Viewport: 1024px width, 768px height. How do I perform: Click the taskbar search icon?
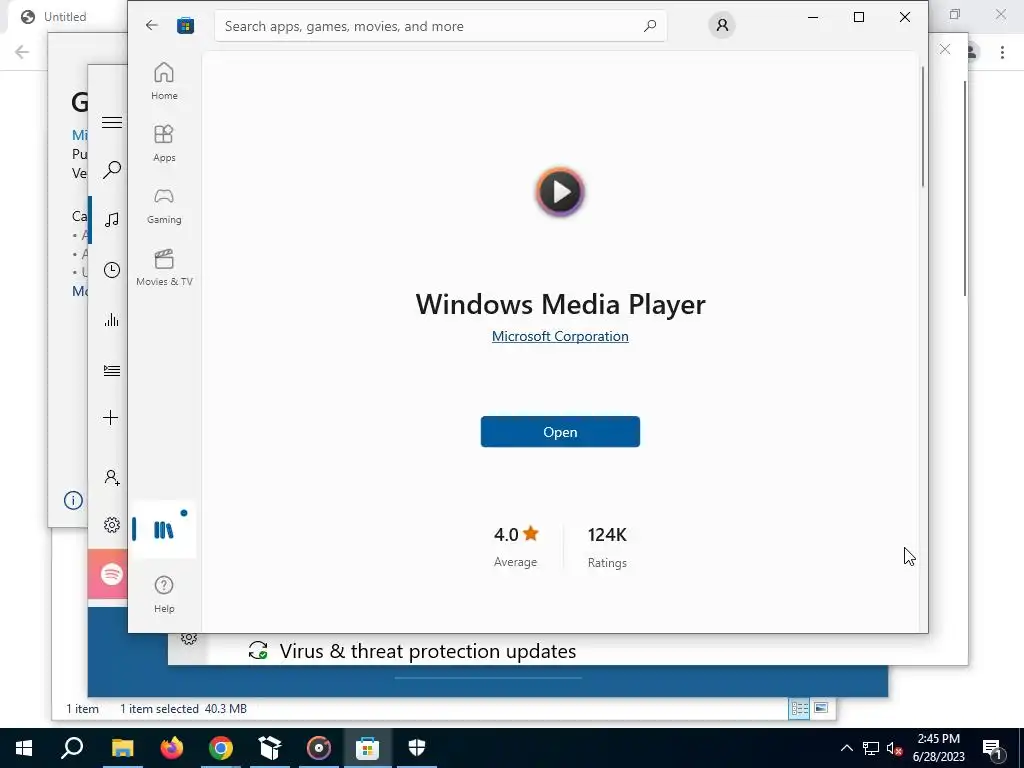pyautogui.click(x=72, y=748)
